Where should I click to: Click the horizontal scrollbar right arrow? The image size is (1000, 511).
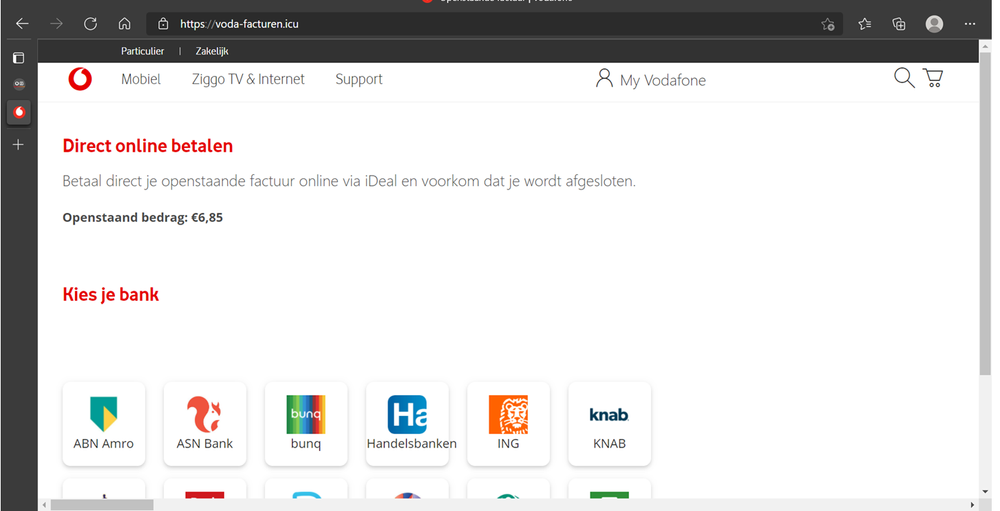pos(973,505)
